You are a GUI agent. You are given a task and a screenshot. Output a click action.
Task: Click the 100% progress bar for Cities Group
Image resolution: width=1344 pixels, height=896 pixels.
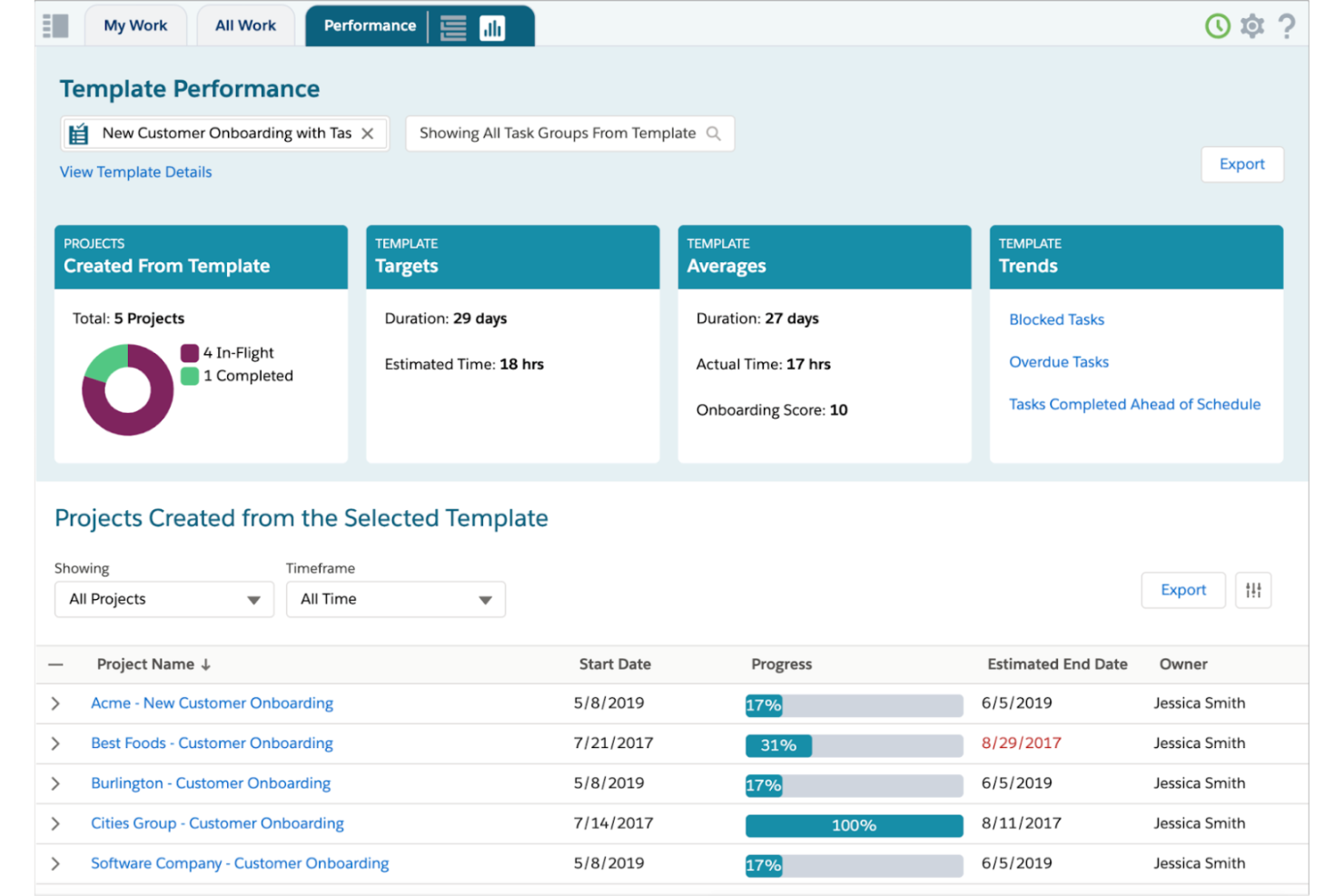point(853,824)
